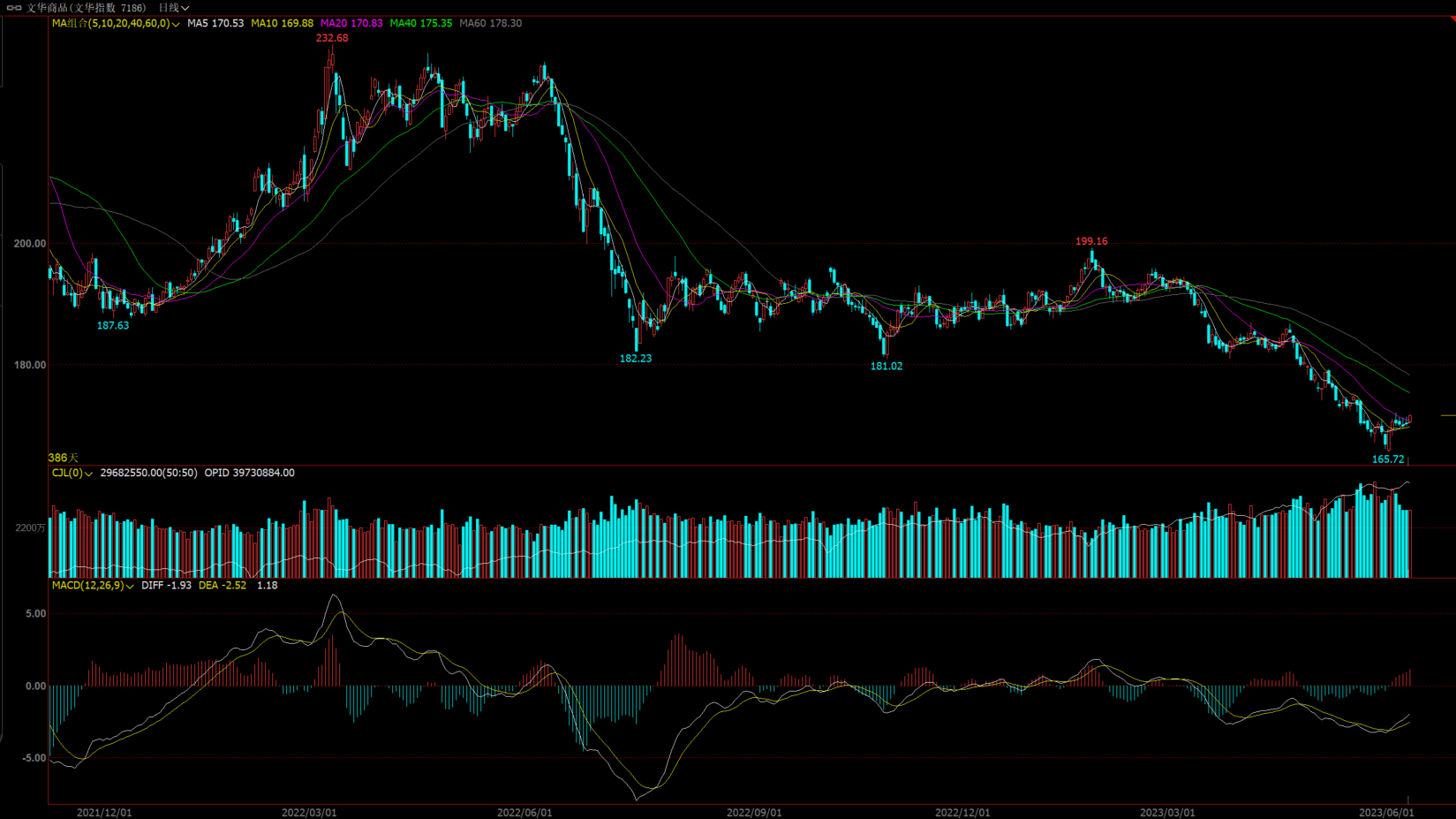The image size is (1456, 819).
Task: Open the 日线 period dropdown
Action: tap(174, 8)
